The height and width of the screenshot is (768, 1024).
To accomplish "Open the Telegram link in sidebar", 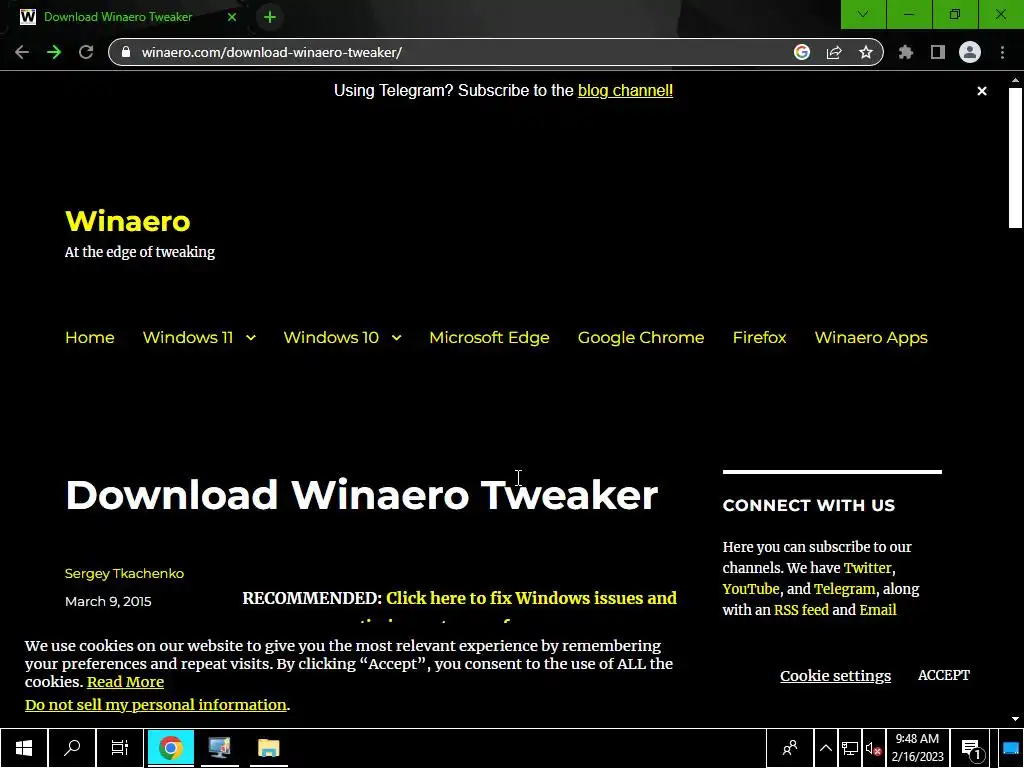I will pos(844,589).
